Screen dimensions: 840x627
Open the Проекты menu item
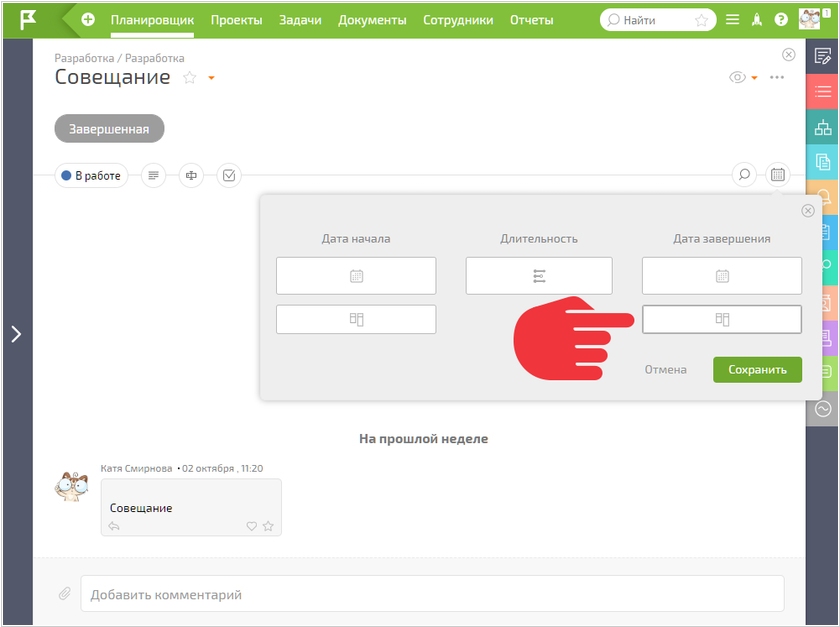(236, 20)
